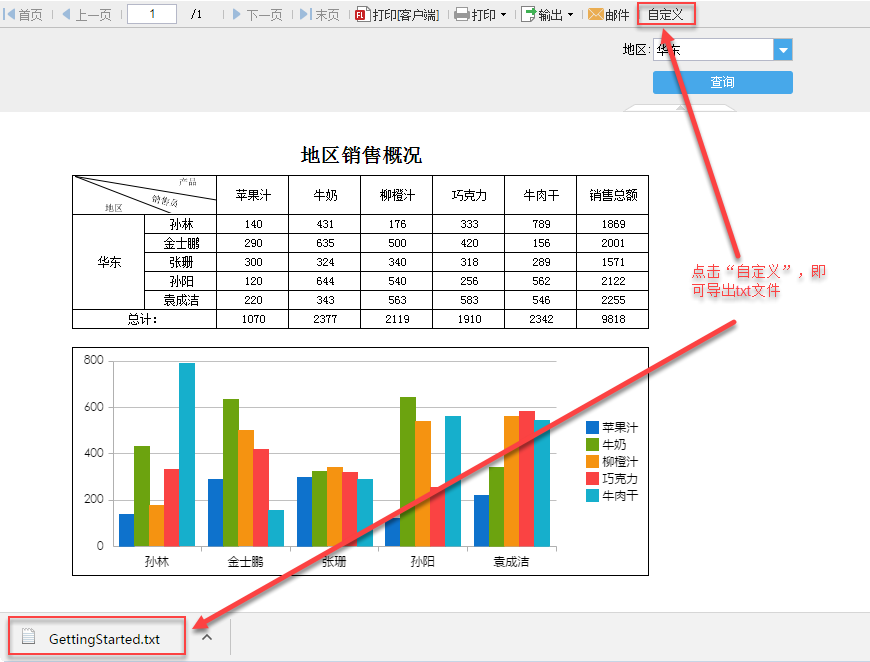
Task: Click the salesperson 袁成洁 table cell
Action: click(x=180, y=300)
